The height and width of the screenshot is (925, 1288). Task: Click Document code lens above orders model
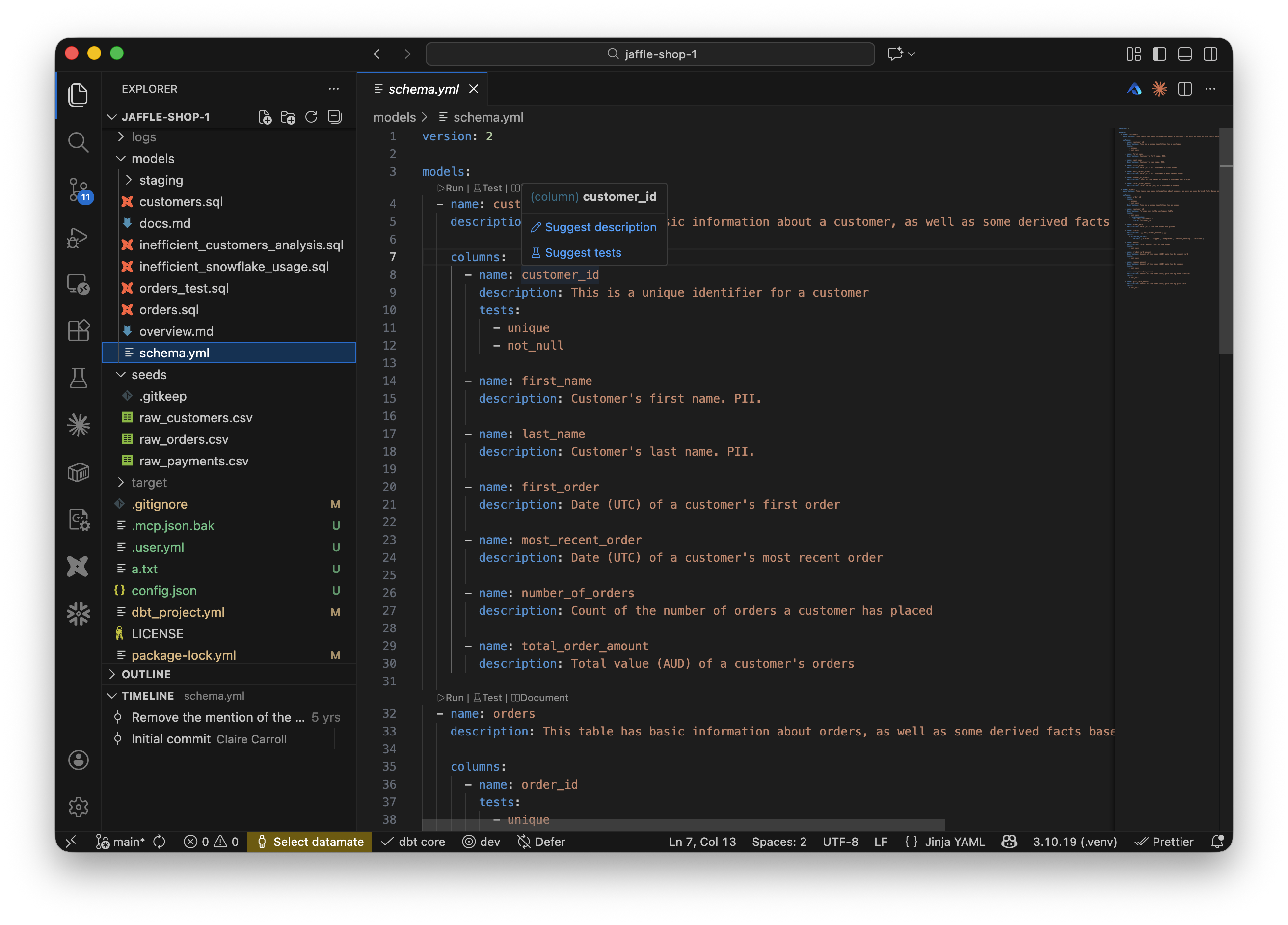coord(539,698)
